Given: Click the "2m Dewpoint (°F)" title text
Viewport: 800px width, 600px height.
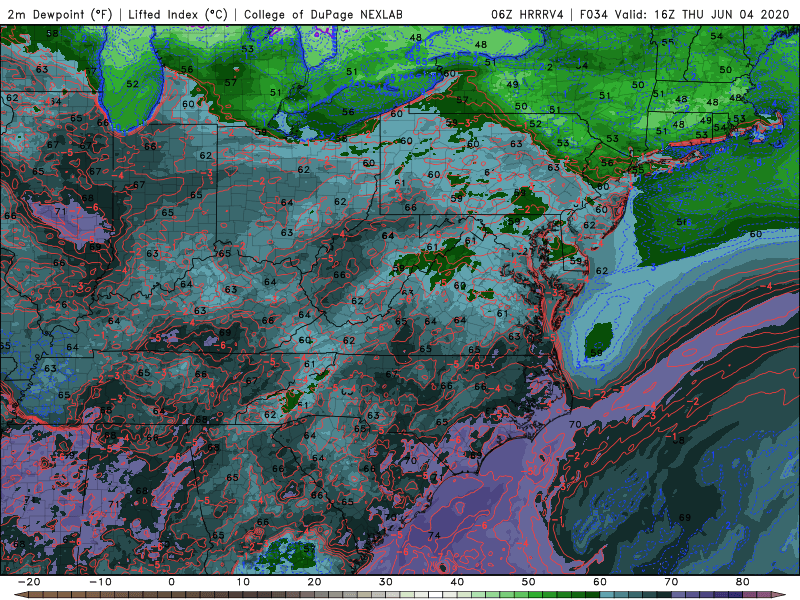Looking at the screenshot, I should (60, 14).
